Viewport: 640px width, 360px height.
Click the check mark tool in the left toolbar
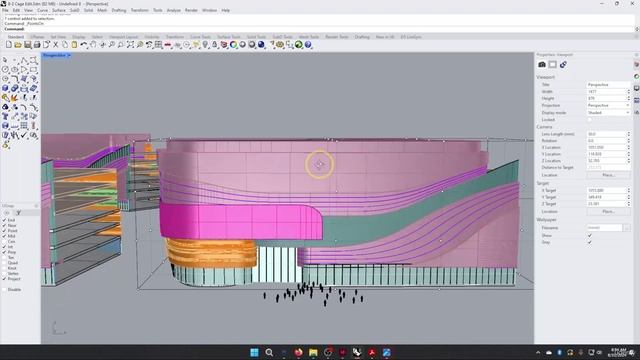(x=24, y=135)
